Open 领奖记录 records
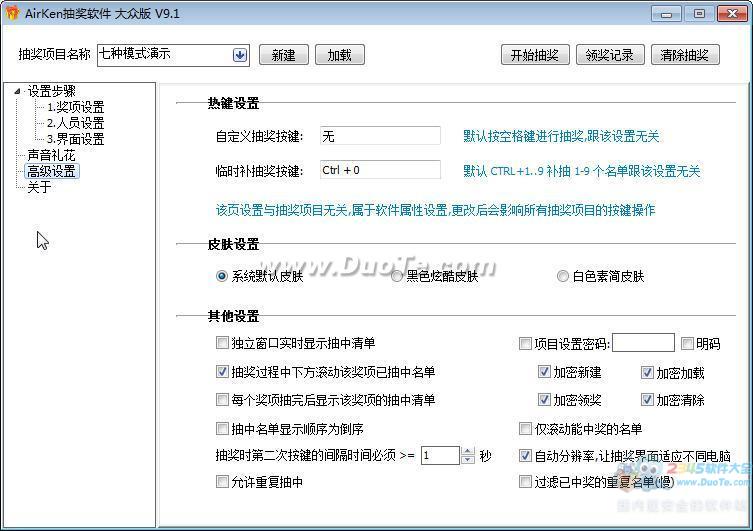 pyautogui.click(x=610, y=55)
